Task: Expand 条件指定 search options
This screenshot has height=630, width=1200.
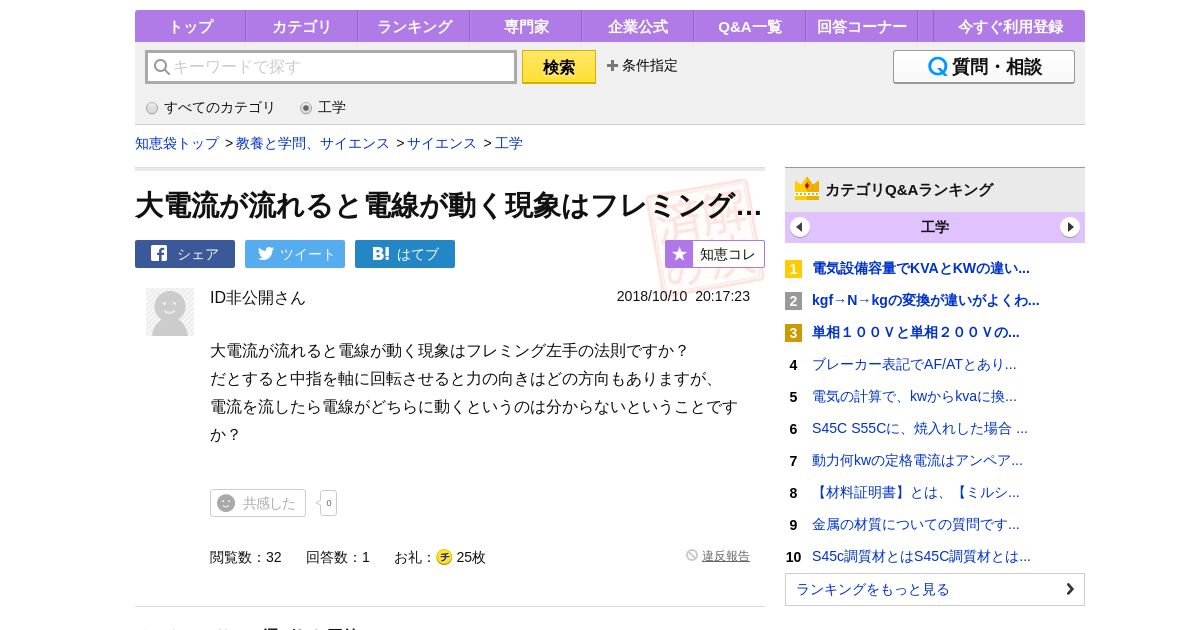Action: (642, 65)
